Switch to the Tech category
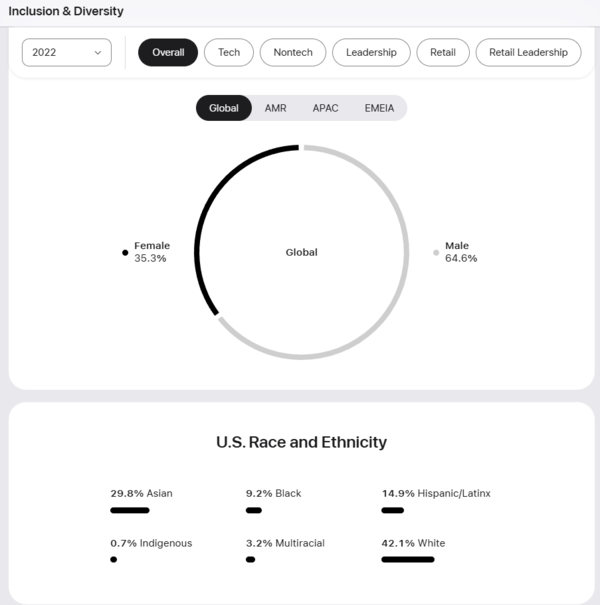600x605 pixels. coord(229,53)
